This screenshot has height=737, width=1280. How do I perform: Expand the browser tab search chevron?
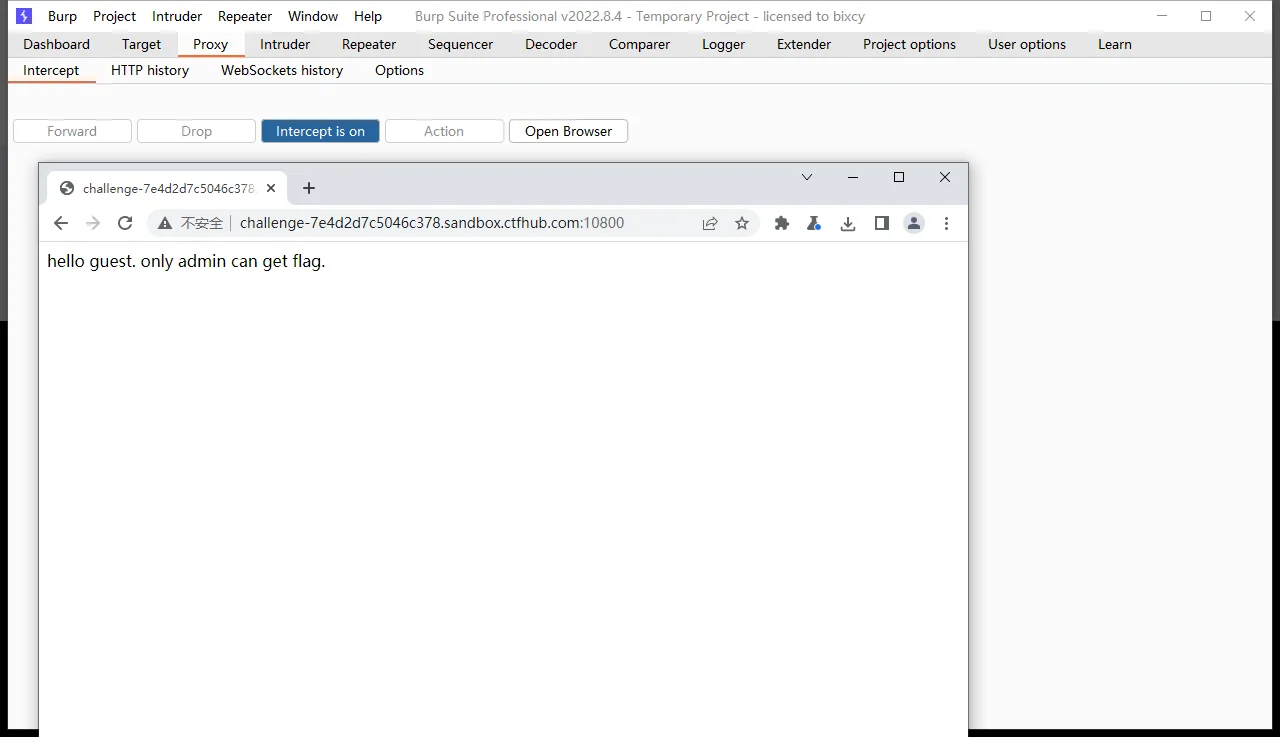click(807, 177)
